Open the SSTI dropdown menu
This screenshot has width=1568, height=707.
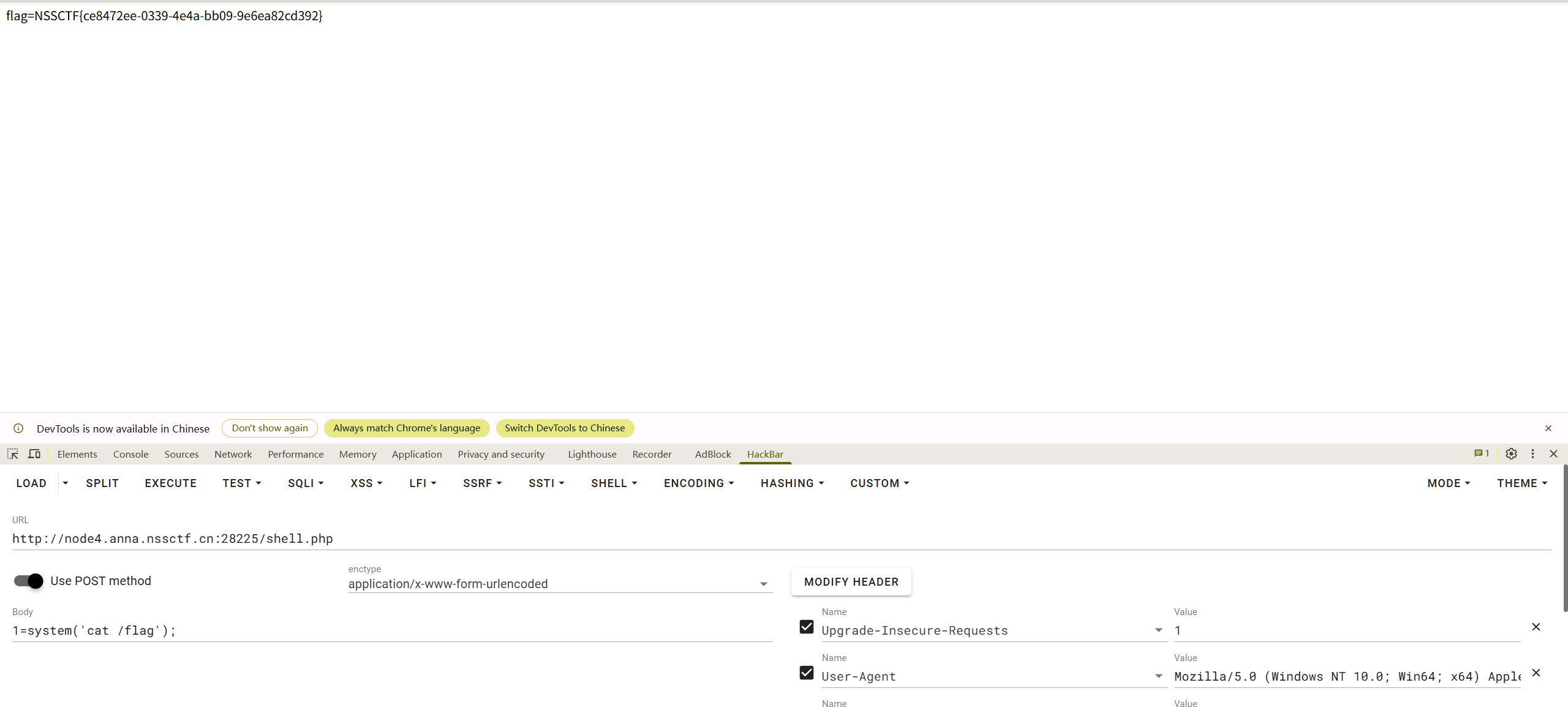[546, 483]
